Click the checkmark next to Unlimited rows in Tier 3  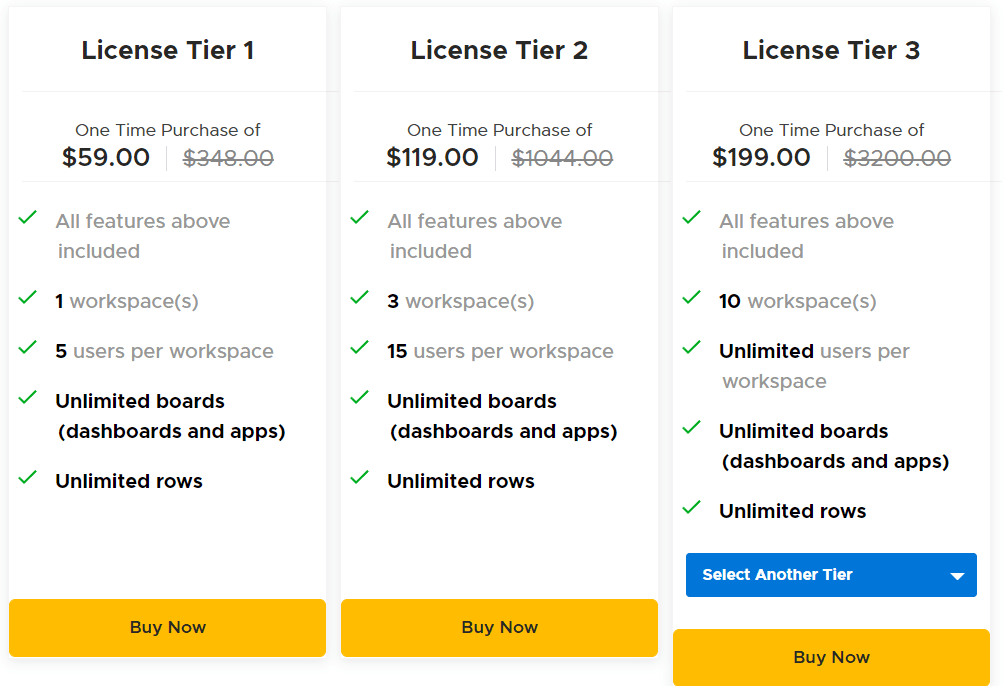tap(692, 507)
